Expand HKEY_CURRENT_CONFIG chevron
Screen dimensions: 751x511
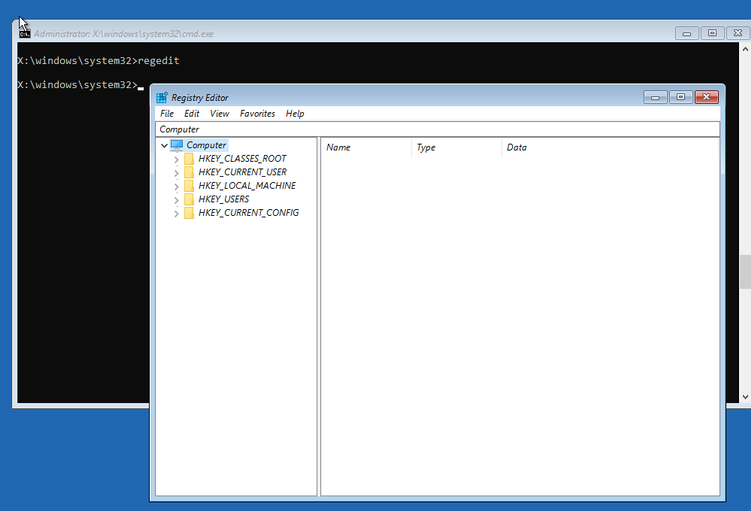point(176,214)
